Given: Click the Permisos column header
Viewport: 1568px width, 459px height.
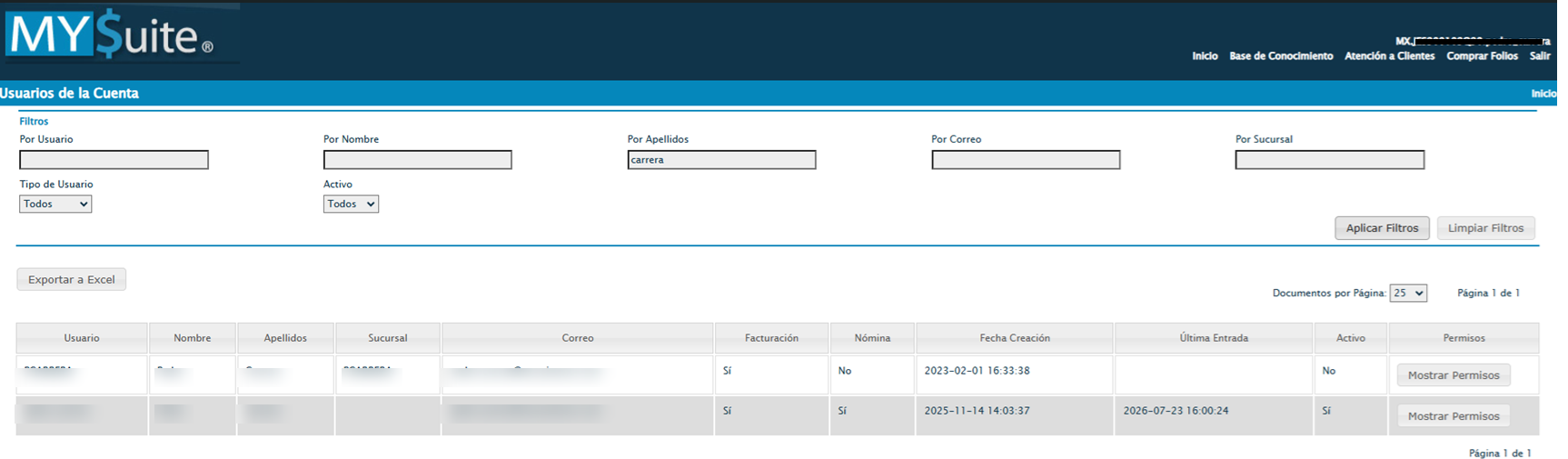Looking at the screenshot, I should coord(1464,338).
